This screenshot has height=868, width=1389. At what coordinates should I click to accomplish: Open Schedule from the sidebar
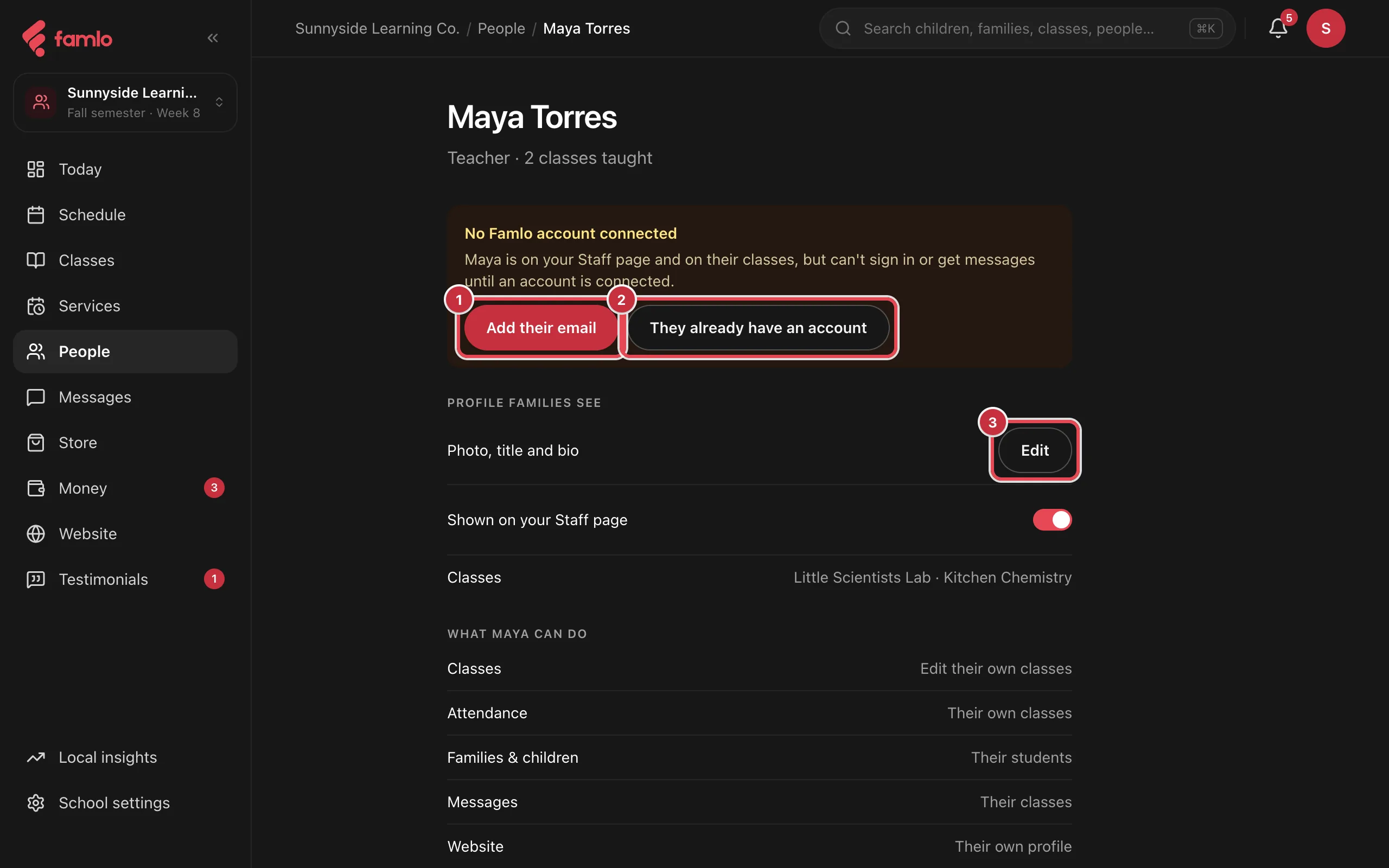[x=125, y=215]
